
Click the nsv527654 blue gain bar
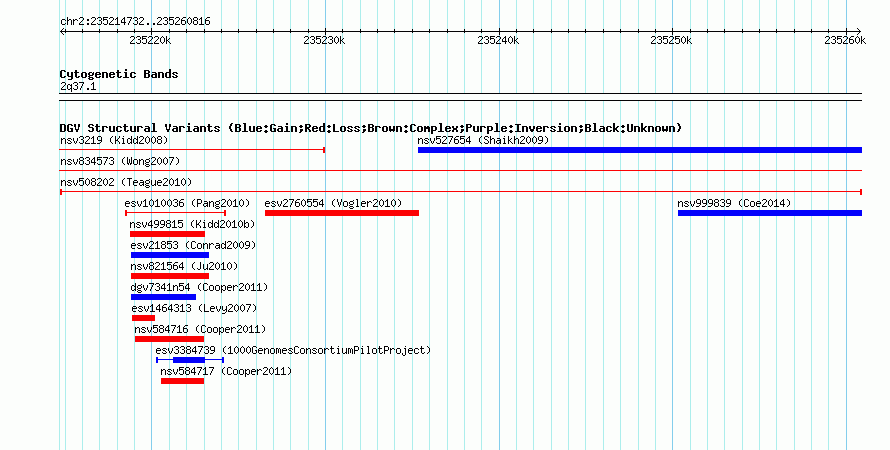pyautogui.click(x=640, y=150)
